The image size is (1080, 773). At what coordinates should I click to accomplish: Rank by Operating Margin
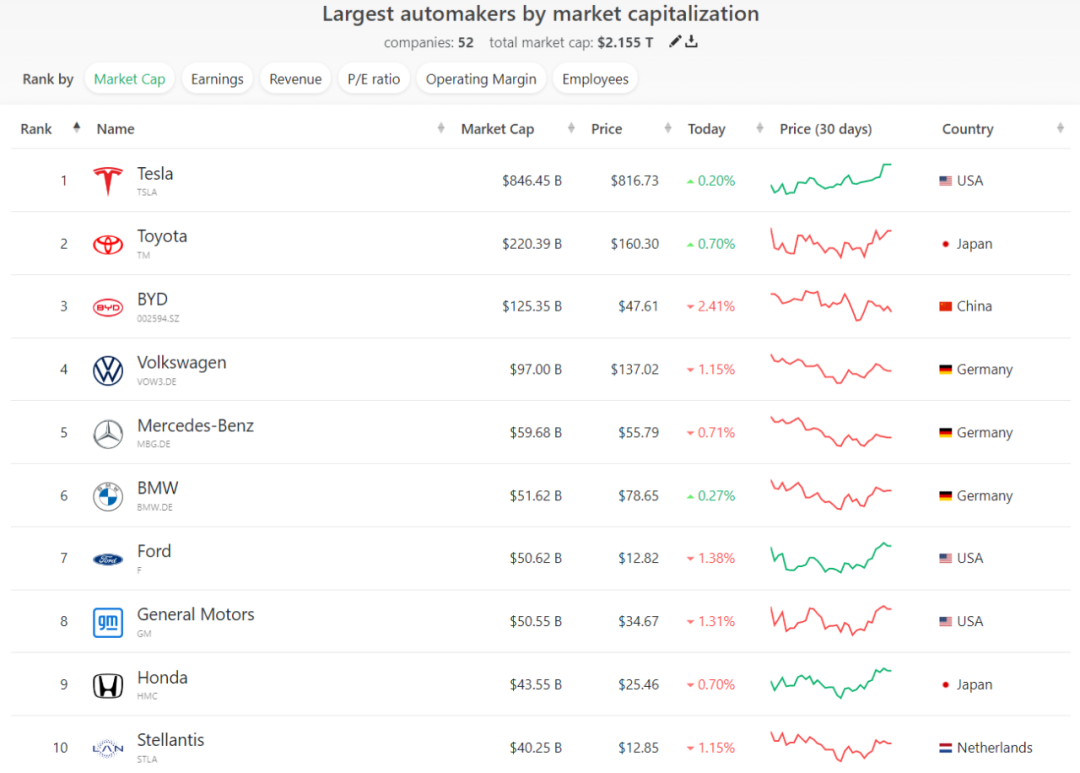[481, 79]
